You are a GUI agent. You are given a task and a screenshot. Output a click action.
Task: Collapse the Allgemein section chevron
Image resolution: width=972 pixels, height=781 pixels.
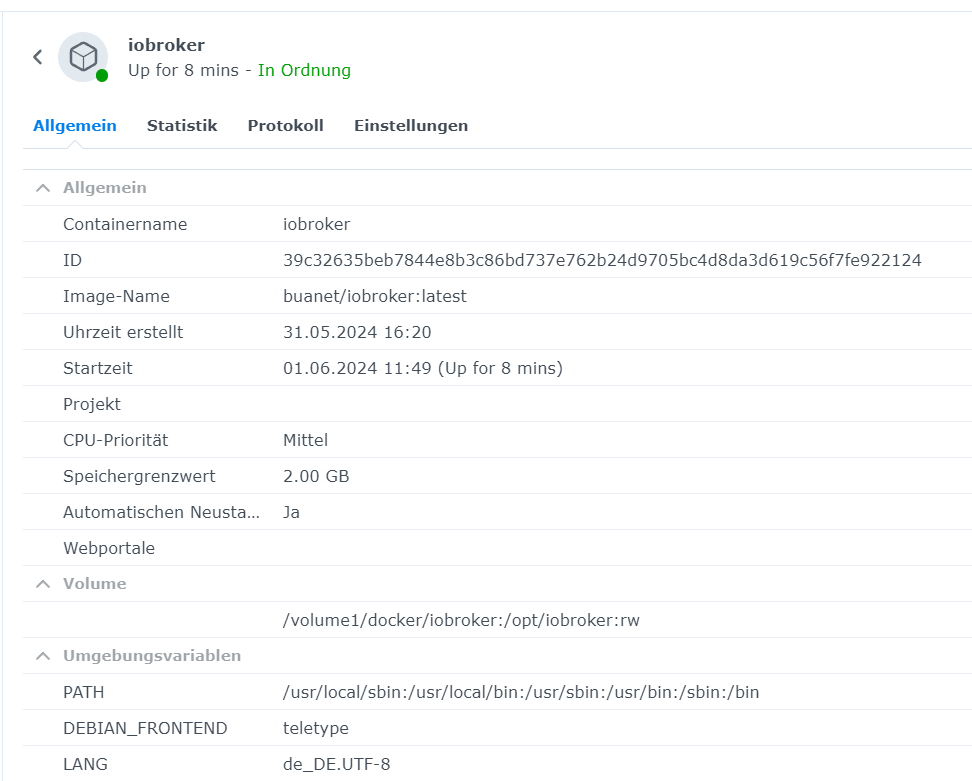43,188
